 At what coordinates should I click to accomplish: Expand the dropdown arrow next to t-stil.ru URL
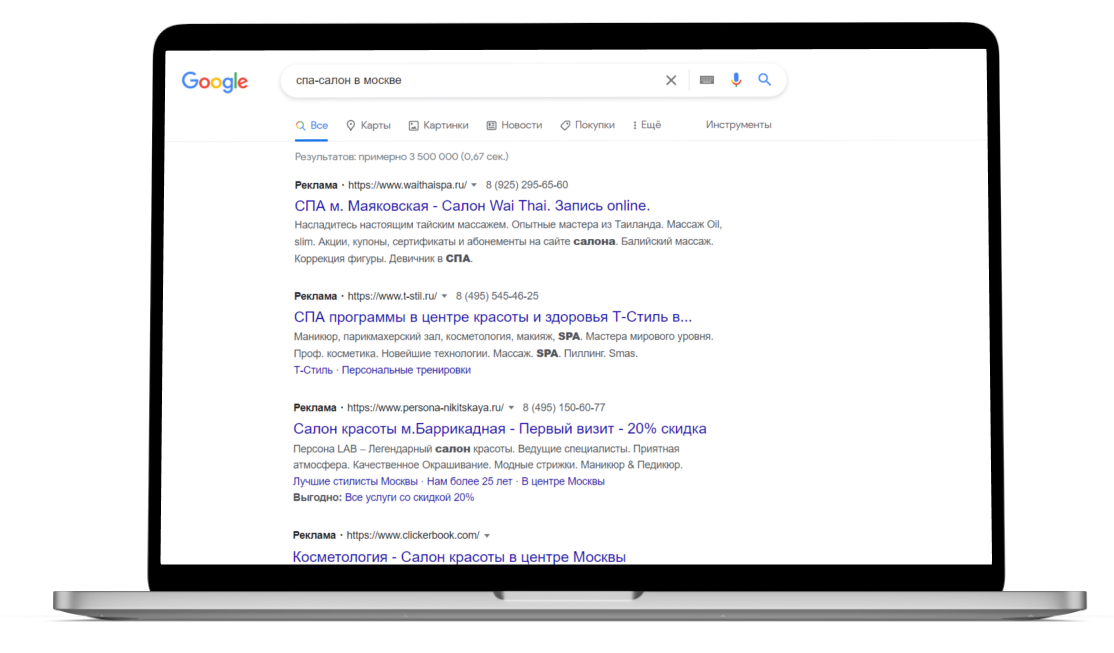[444, 296]
